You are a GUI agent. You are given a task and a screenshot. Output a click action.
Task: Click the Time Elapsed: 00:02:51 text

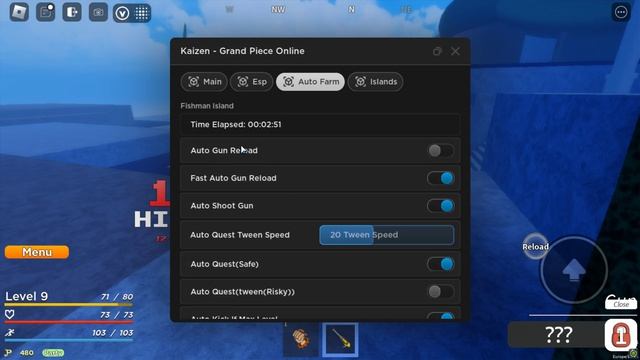coord(236,124)
